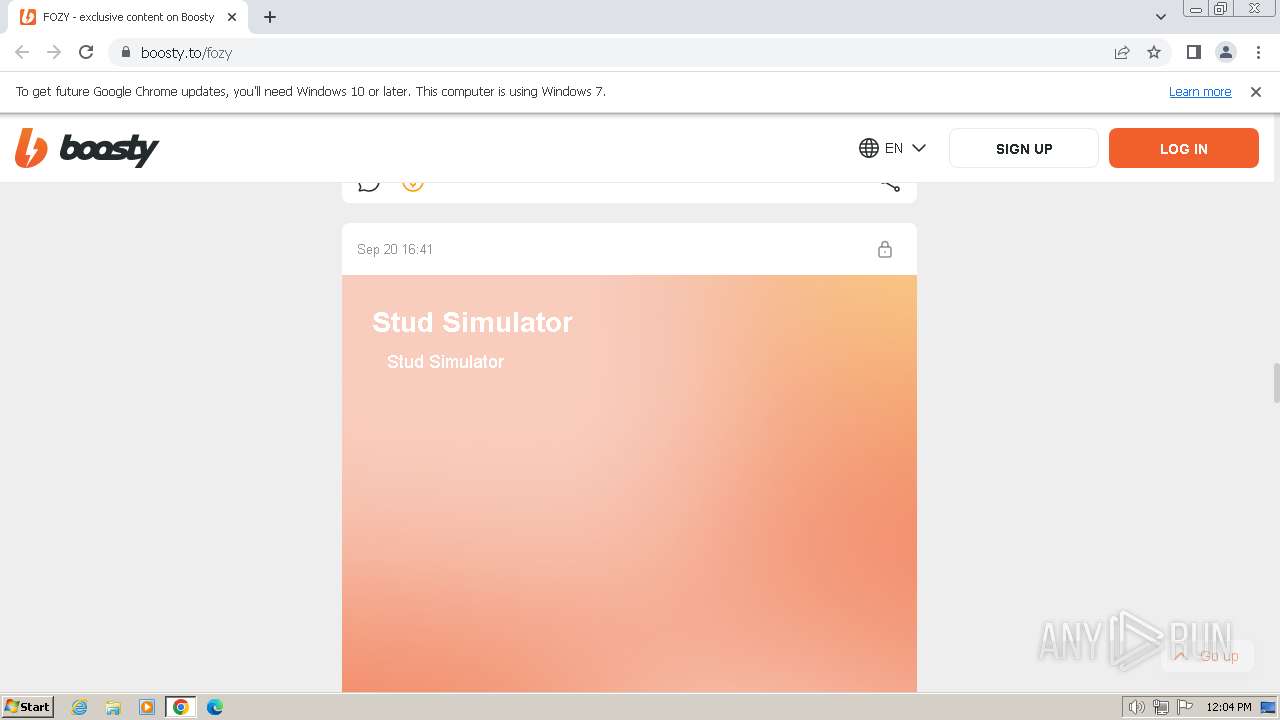Open Microsoft Edge from the taskbar
This screenshot has width=1280, height=720.
click(x=215, y=707)
